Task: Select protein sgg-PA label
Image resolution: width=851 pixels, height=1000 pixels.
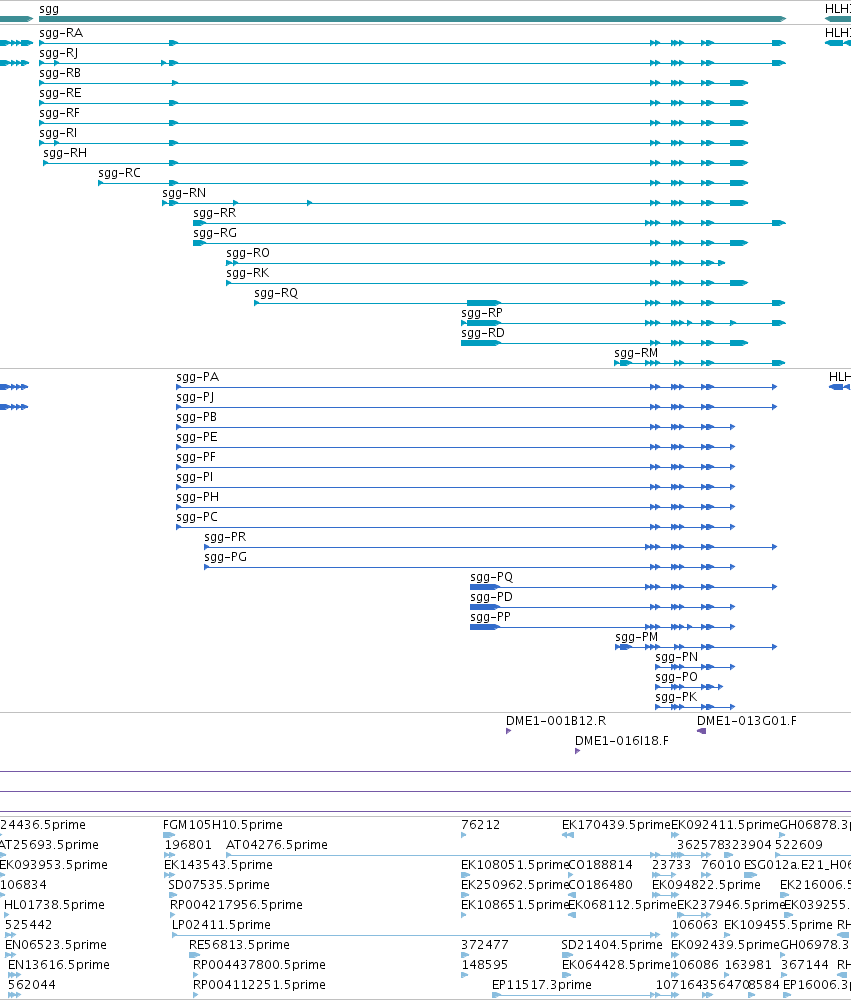Action: tap(197, 377)
